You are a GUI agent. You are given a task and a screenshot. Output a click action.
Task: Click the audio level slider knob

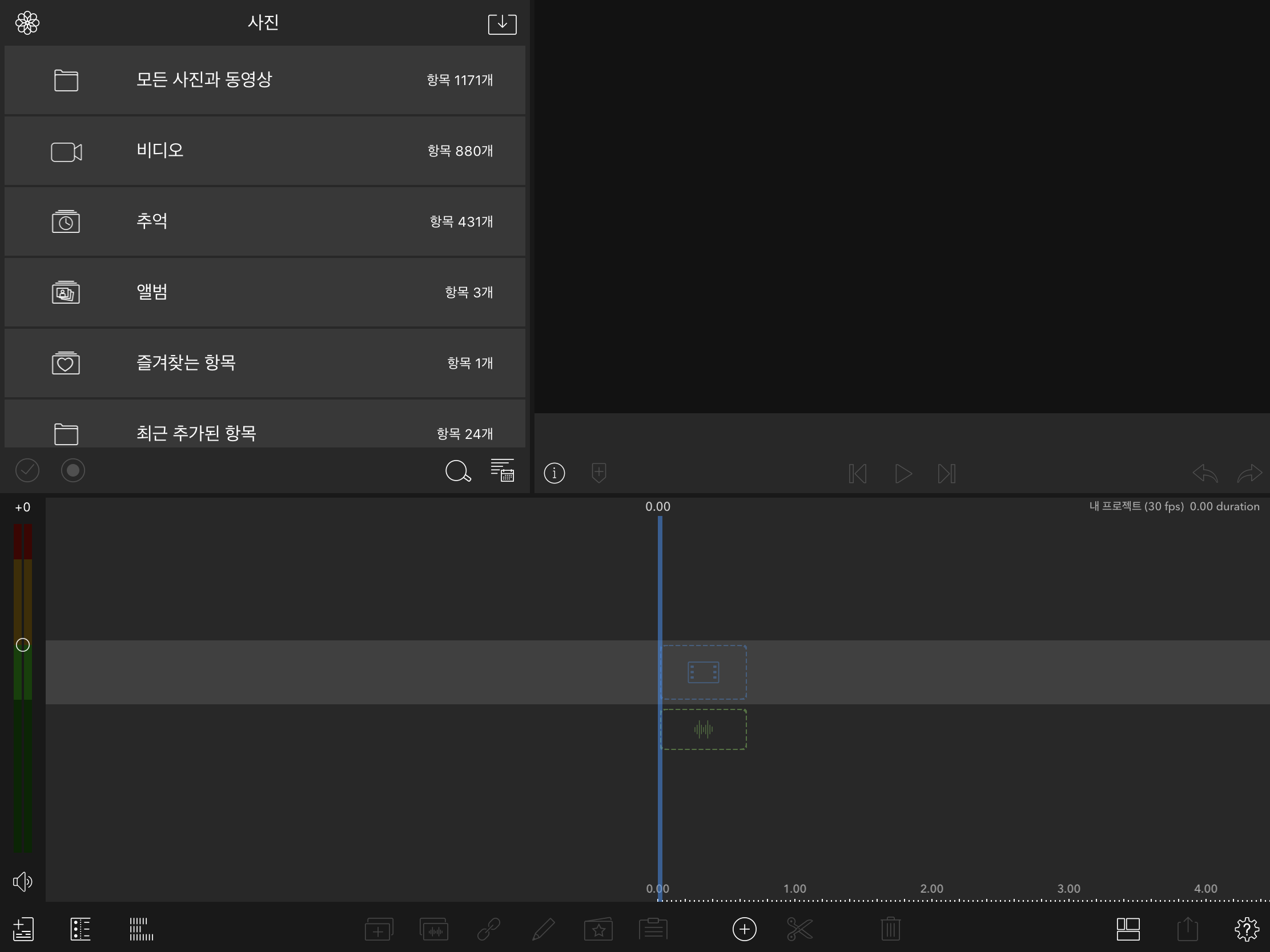click(x=22, y=645)
